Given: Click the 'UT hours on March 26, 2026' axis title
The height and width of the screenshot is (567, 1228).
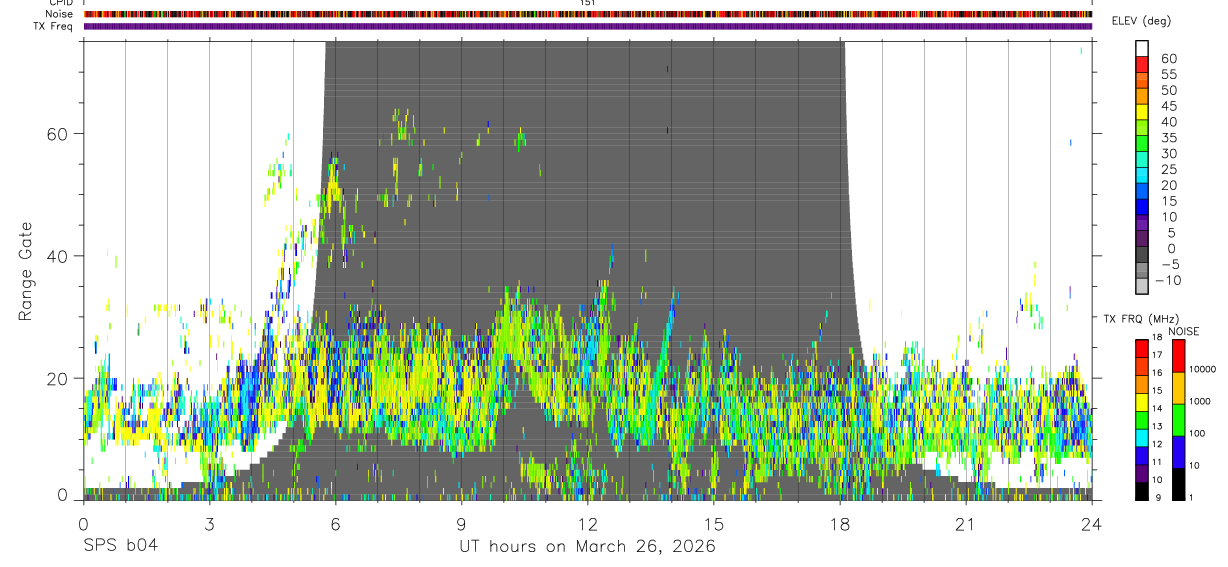Looking at the screenshot, I should [587, 546].
